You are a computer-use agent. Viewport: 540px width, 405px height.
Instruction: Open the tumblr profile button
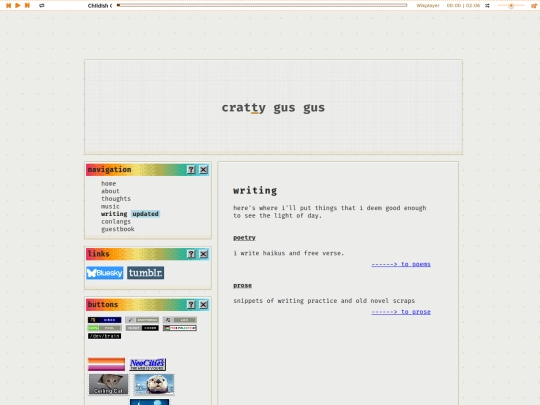pyautogui.click(x=145, y=273)
